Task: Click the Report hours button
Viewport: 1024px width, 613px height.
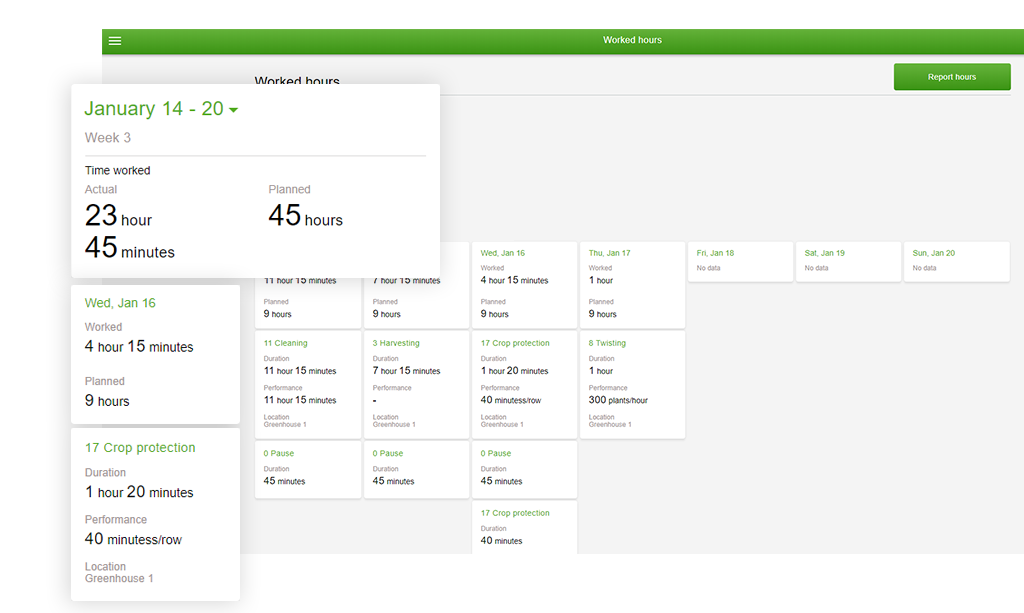Action: tap(951, 77)
